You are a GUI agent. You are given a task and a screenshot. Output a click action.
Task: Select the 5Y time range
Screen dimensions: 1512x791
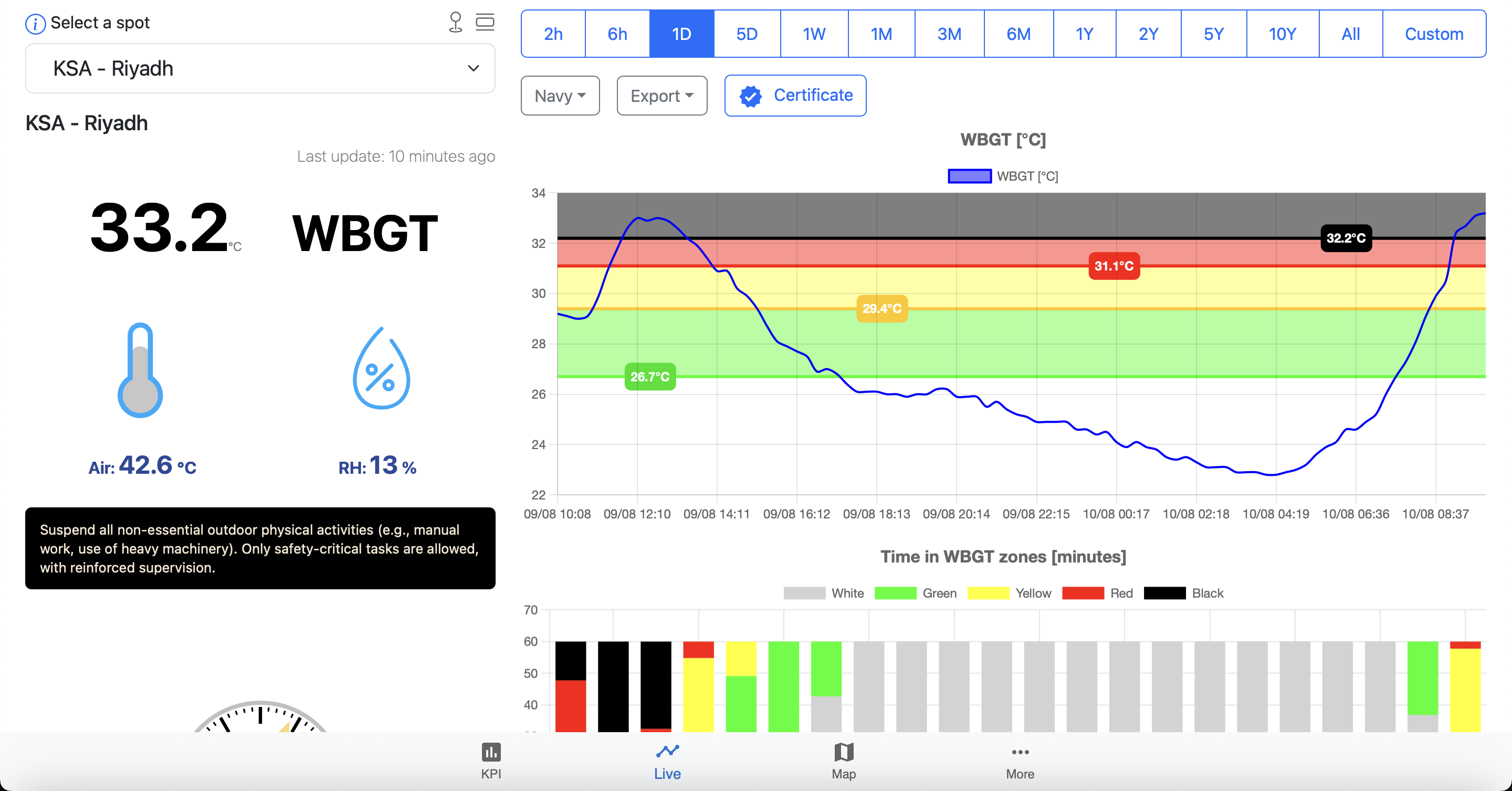pyautogui.click(x=1213, y=34)
